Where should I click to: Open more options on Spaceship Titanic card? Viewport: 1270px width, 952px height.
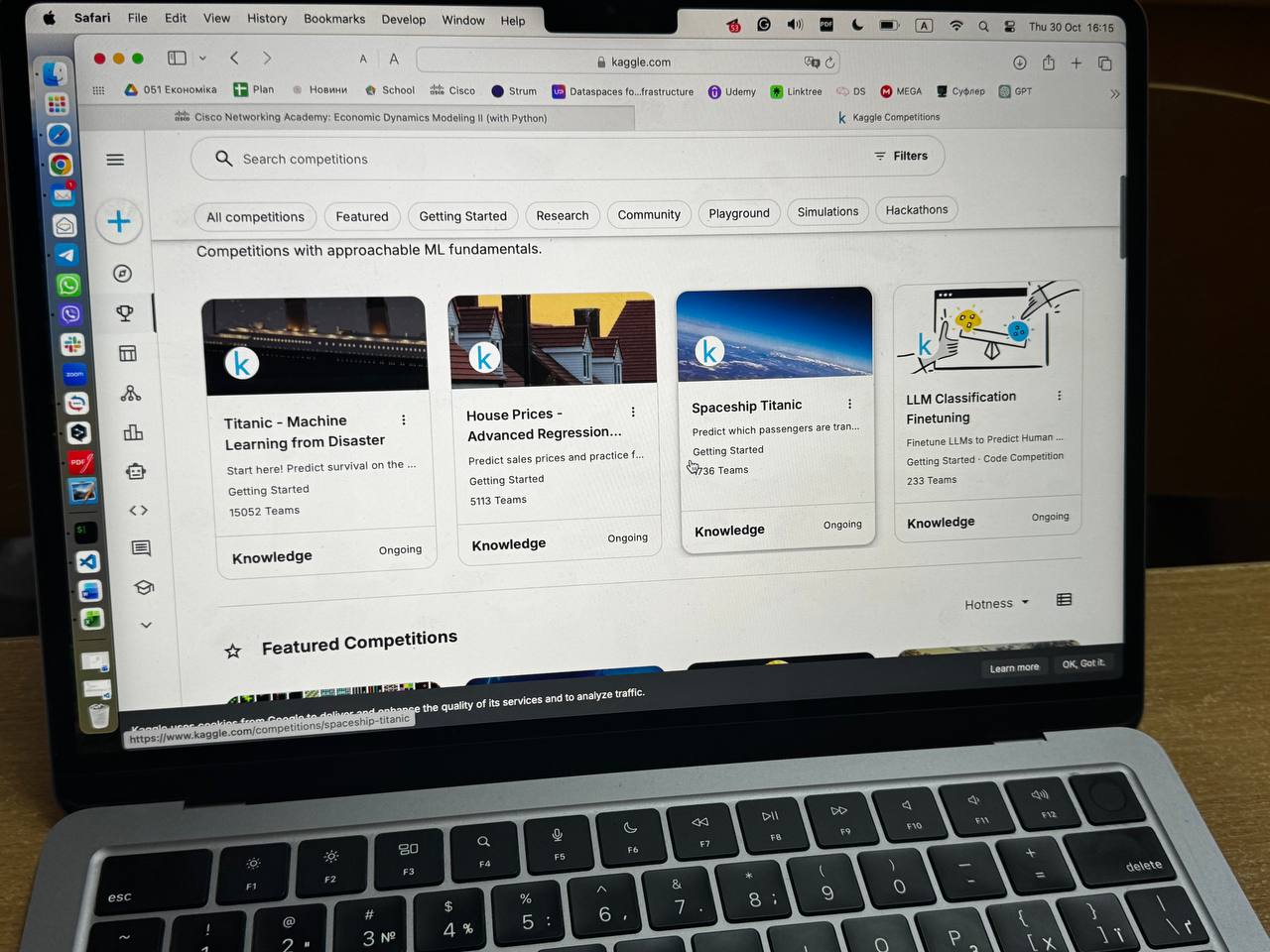tap(849, 404)
